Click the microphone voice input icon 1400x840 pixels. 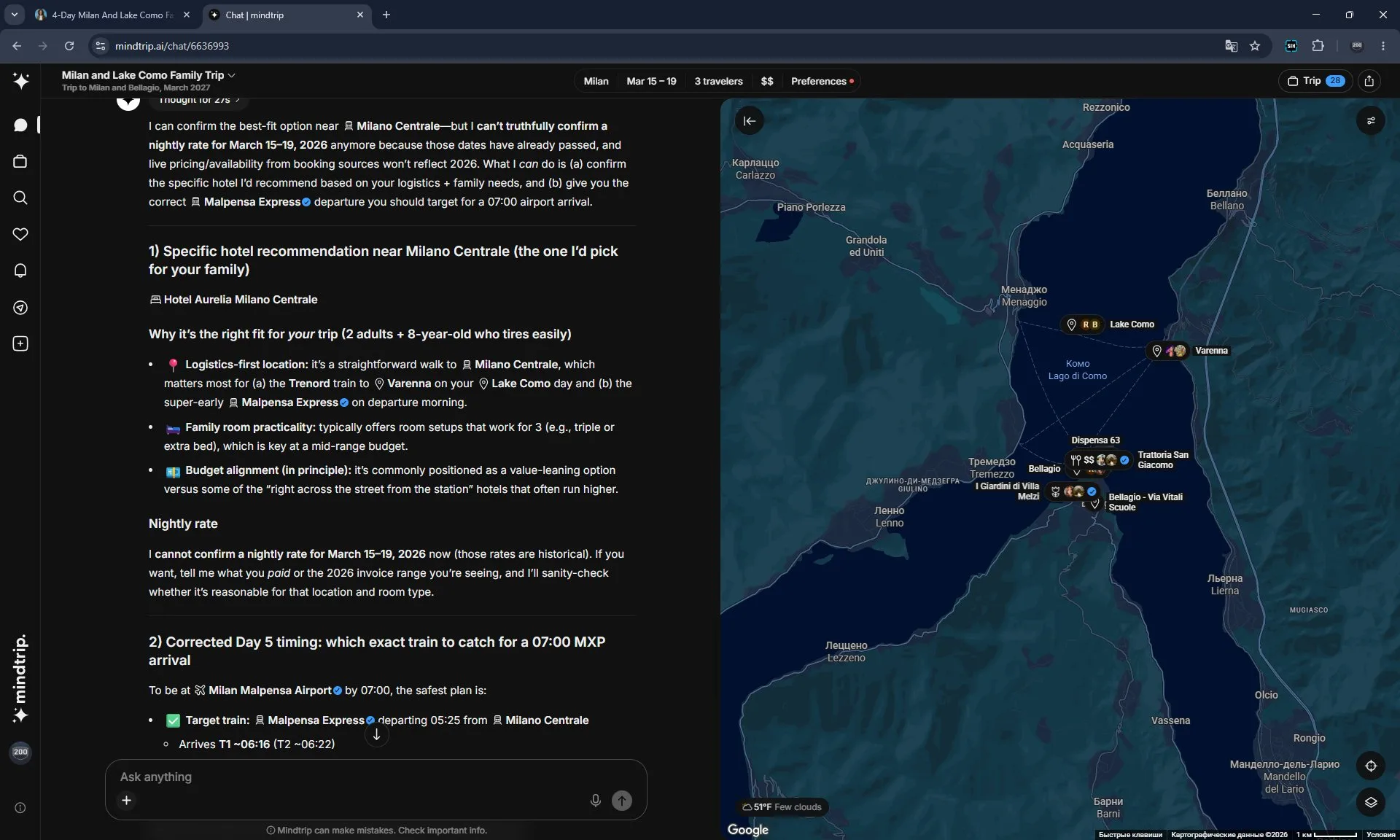click(595, 800)
